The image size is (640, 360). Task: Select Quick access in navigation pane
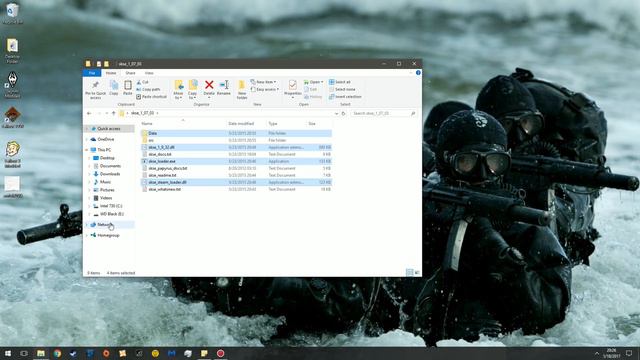pyautogui.click(x=109, y=129)
